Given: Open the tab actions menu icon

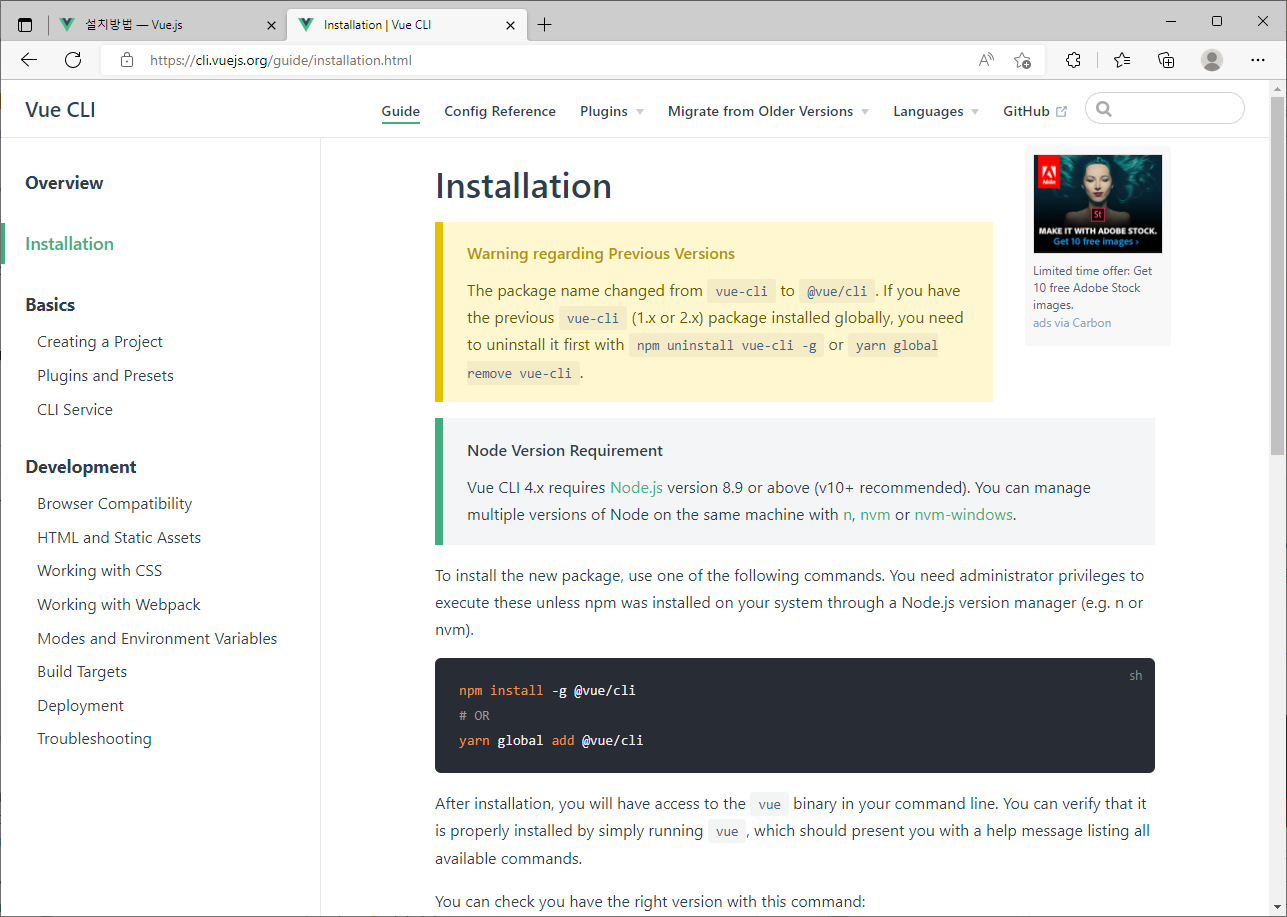Looking at the screenshot, I should pos(25,25).
